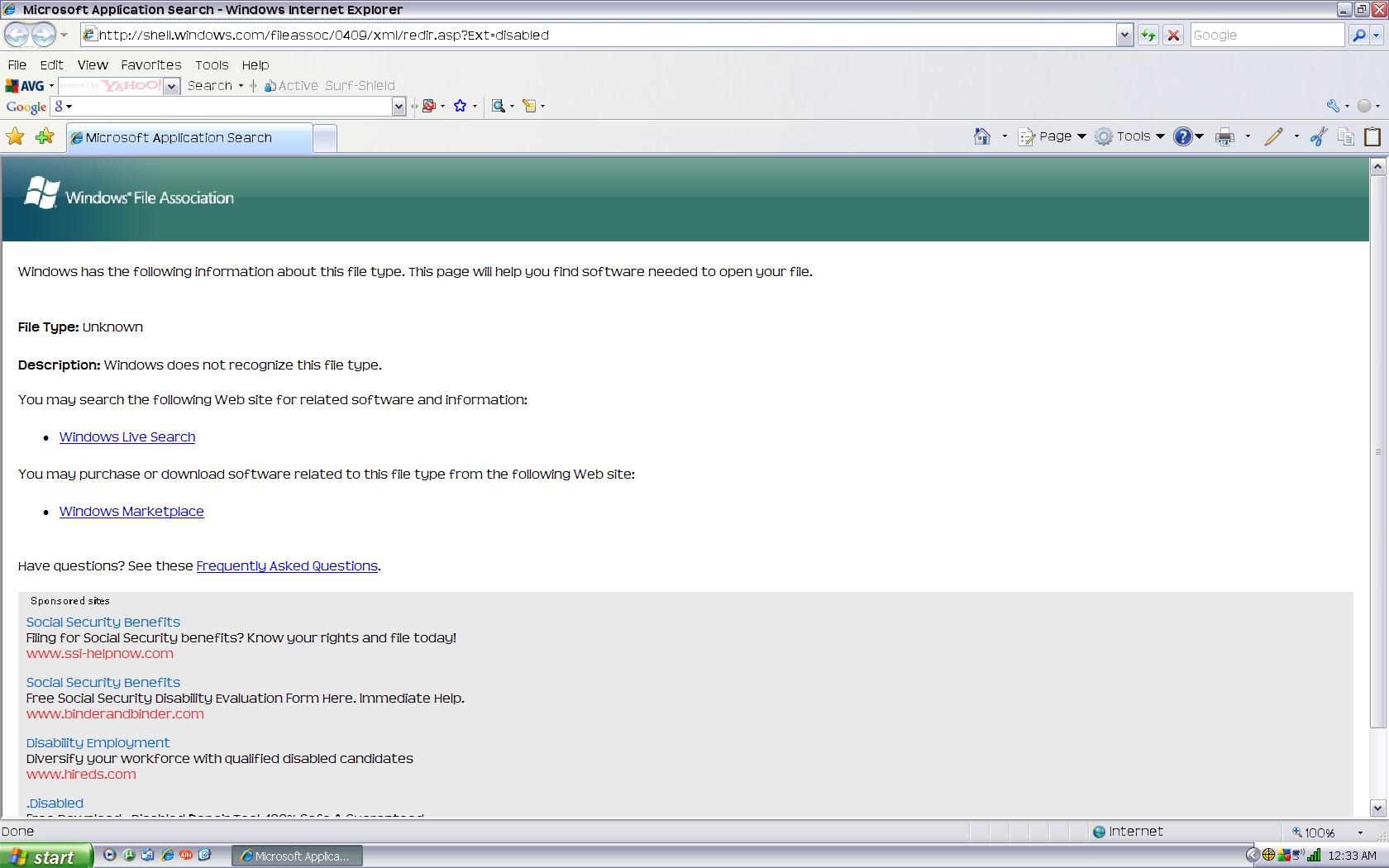The image size is (1389, 868).
Task: Click the blue bookmarks star icon
Action: tap(461, 106)
